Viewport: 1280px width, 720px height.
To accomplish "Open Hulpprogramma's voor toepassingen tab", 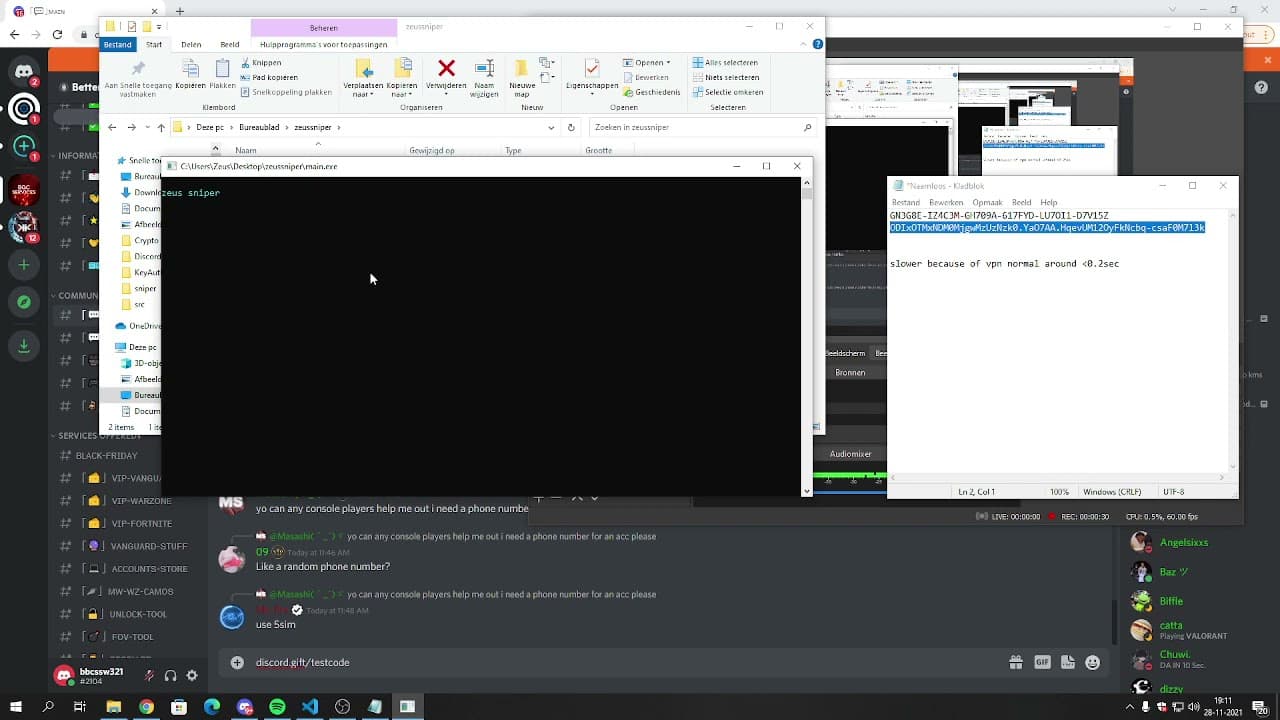I will pyautogui.click(x=323, y=44).
